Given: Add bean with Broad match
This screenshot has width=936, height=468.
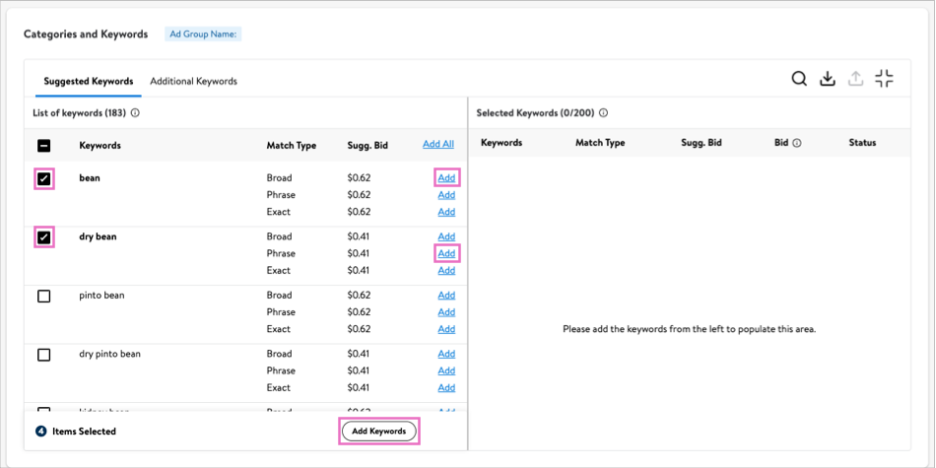Looking at the screenshot, I should [x=447, y=178].
